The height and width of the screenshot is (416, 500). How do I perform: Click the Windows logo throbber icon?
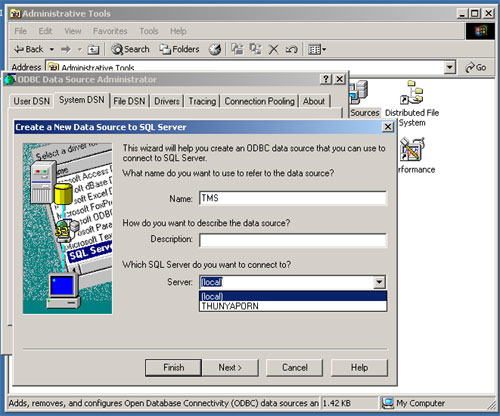point(480,31)
